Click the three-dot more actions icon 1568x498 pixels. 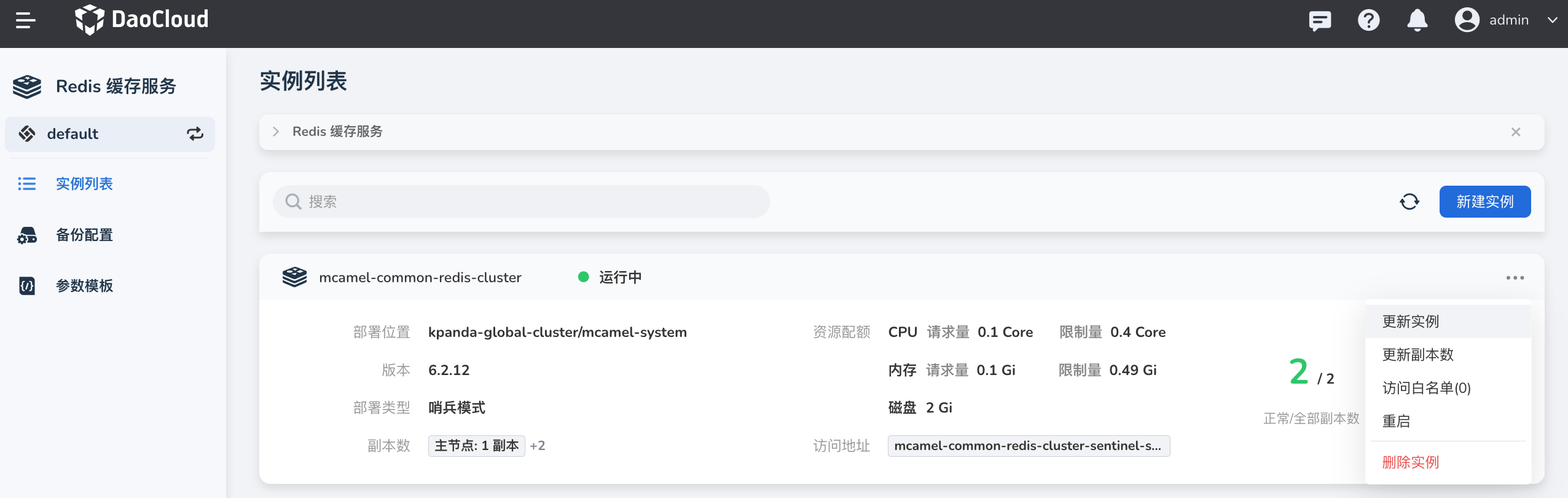coord(1515,278)
